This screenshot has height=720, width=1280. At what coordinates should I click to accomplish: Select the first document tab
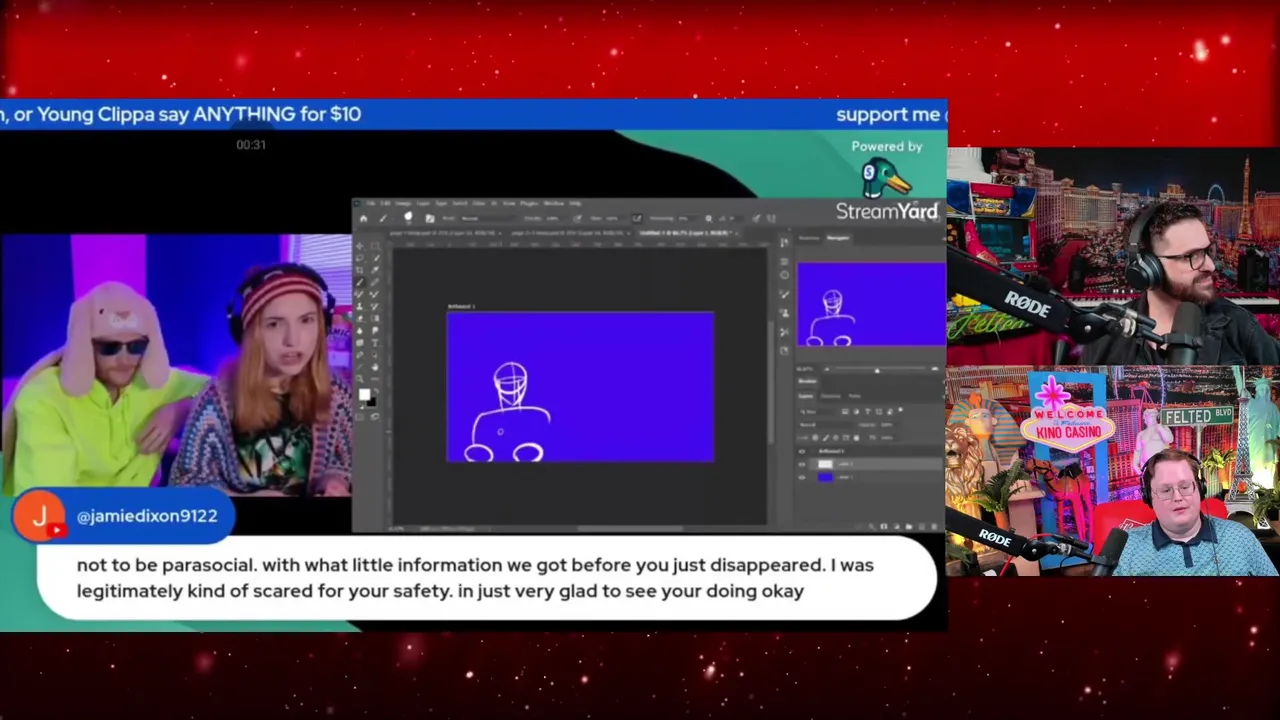pos(444,233)
